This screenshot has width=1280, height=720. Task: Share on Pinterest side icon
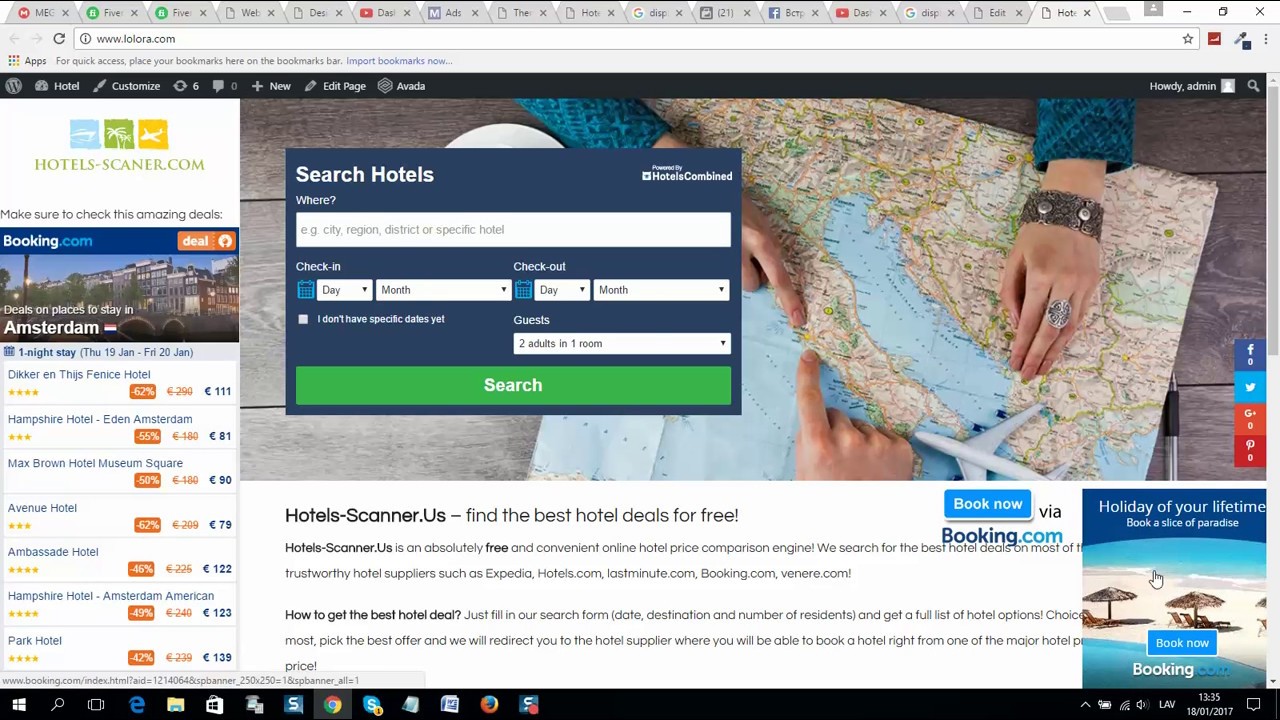[x=1250, y=450]
